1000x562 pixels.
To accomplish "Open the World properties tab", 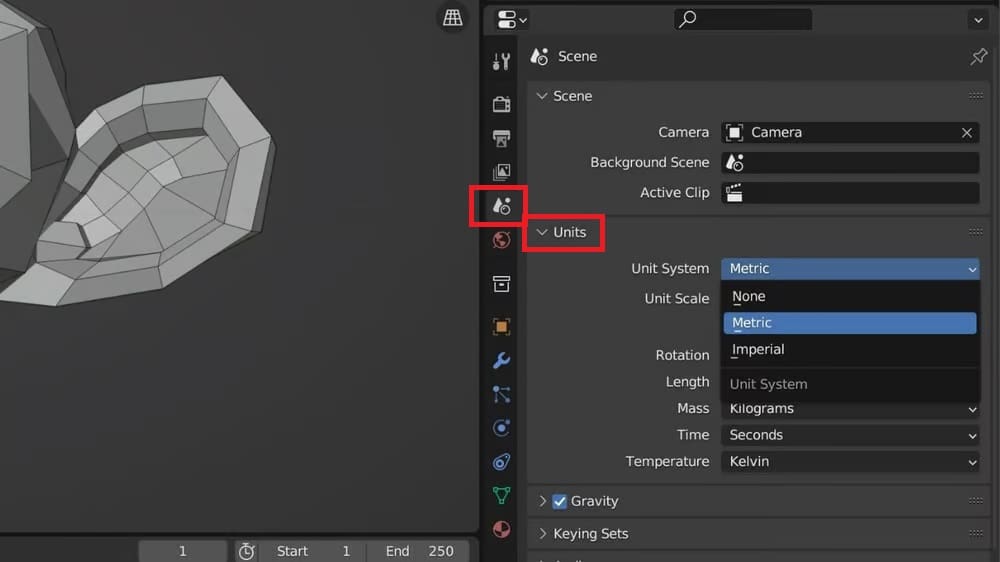I will click(501, 240).
